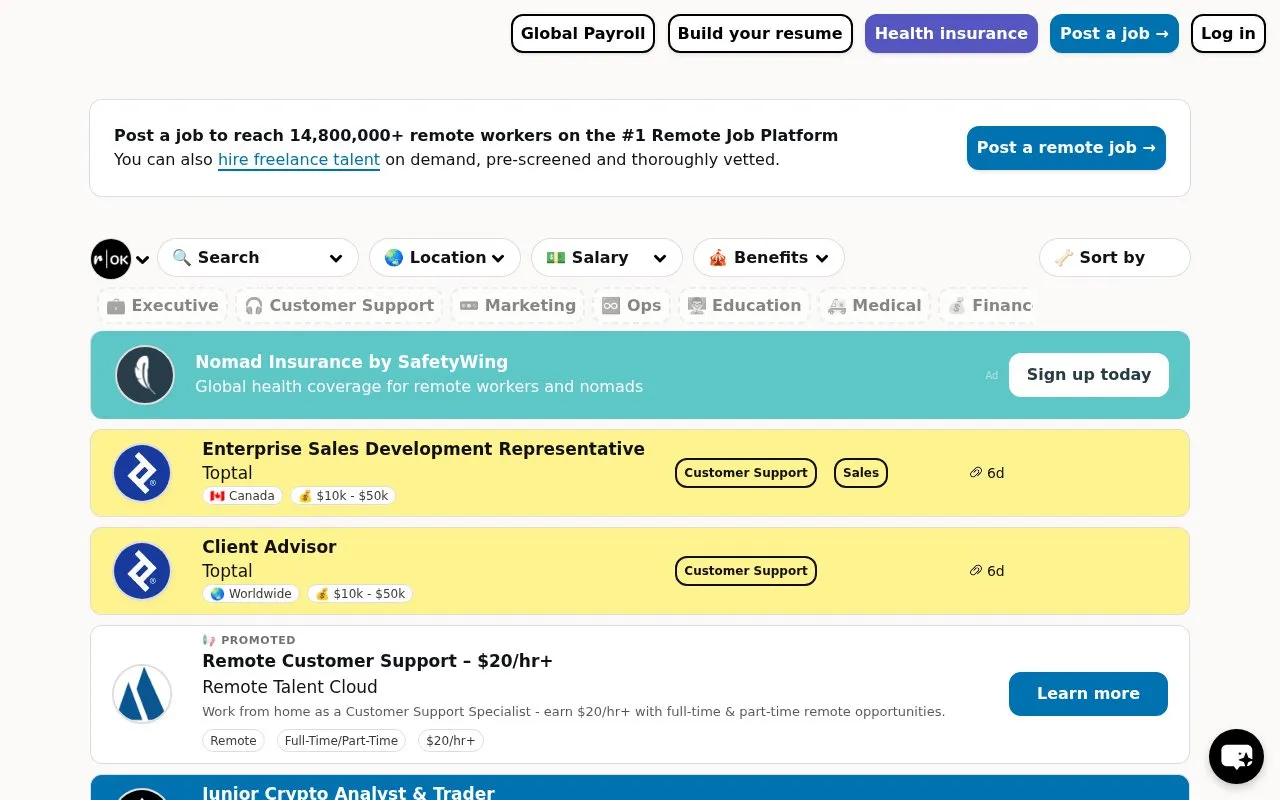The width and height of the screenshot is (1280, 800).
Task: Open the Sort by dropdown
Action: coord(1115,257)
